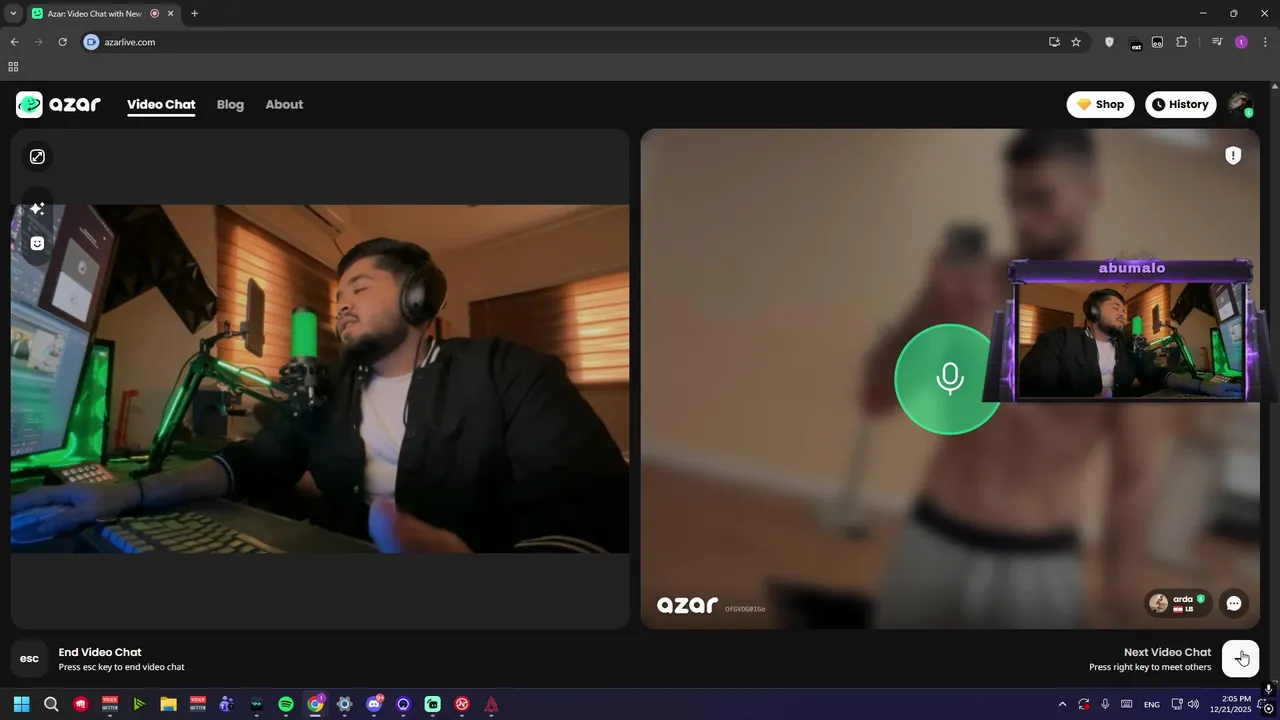Open the shield extension icon

(1109, 42)
